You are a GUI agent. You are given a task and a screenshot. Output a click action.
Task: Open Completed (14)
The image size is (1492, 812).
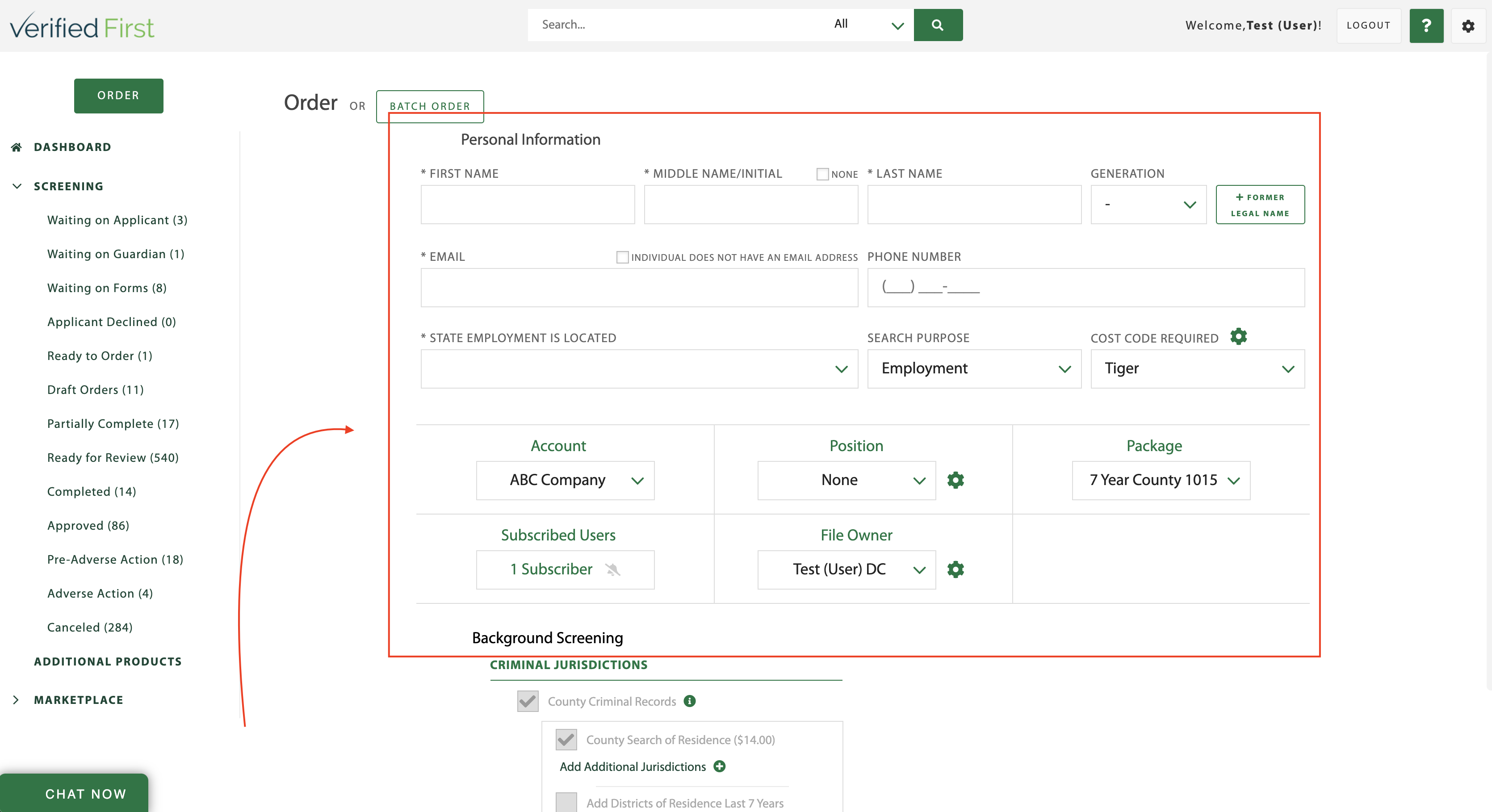[x=92, y=492]
